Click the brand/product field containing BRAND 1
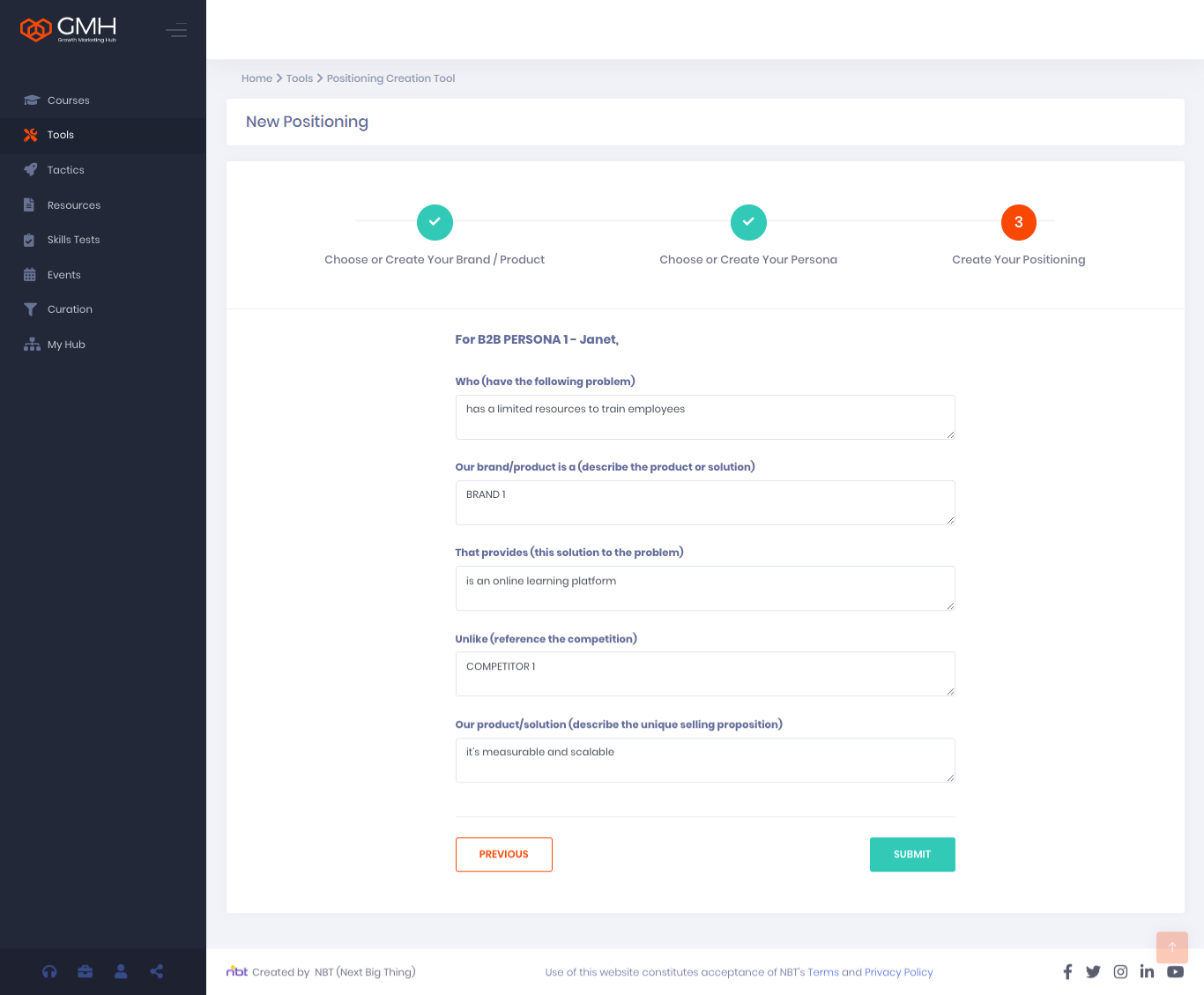The image size is (1204, 995). [705, 502]
